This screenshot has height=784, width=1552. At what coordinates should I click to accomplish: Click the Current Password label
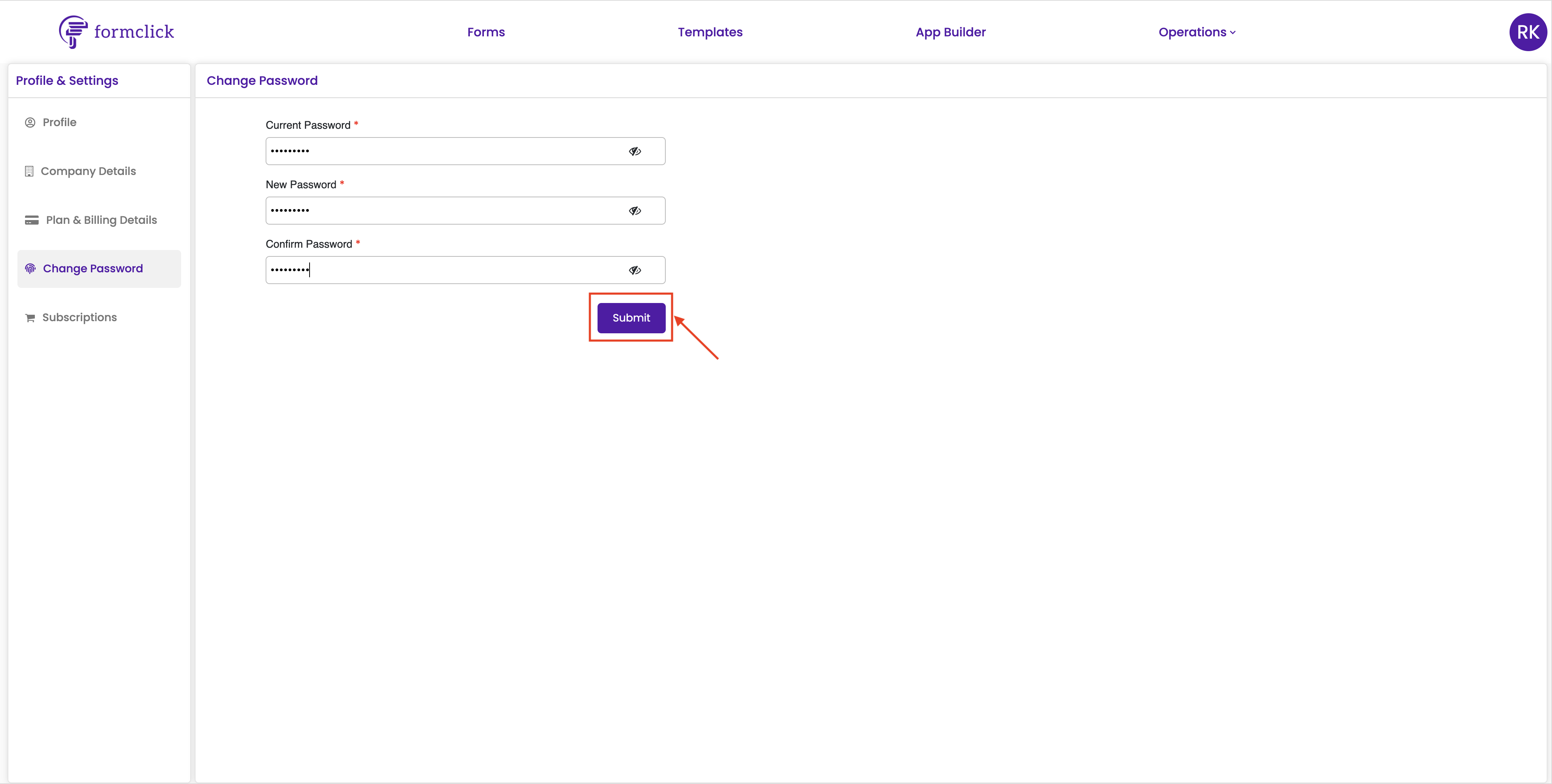point(308,125)
